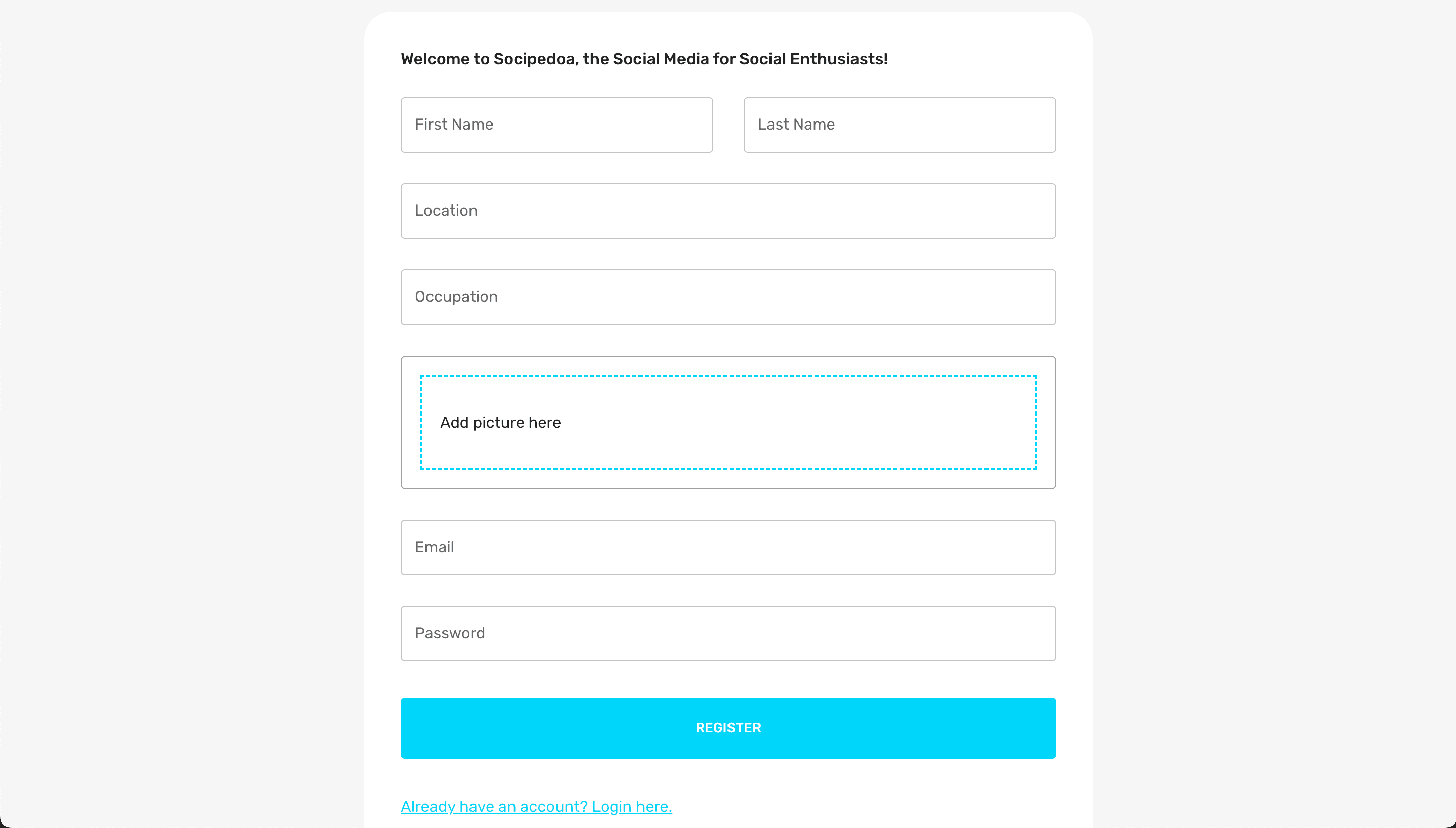Click 'Login here.' at the form bottom
Image resolution: width=1456 pixels, height=828 pixels.
[631, 806]
